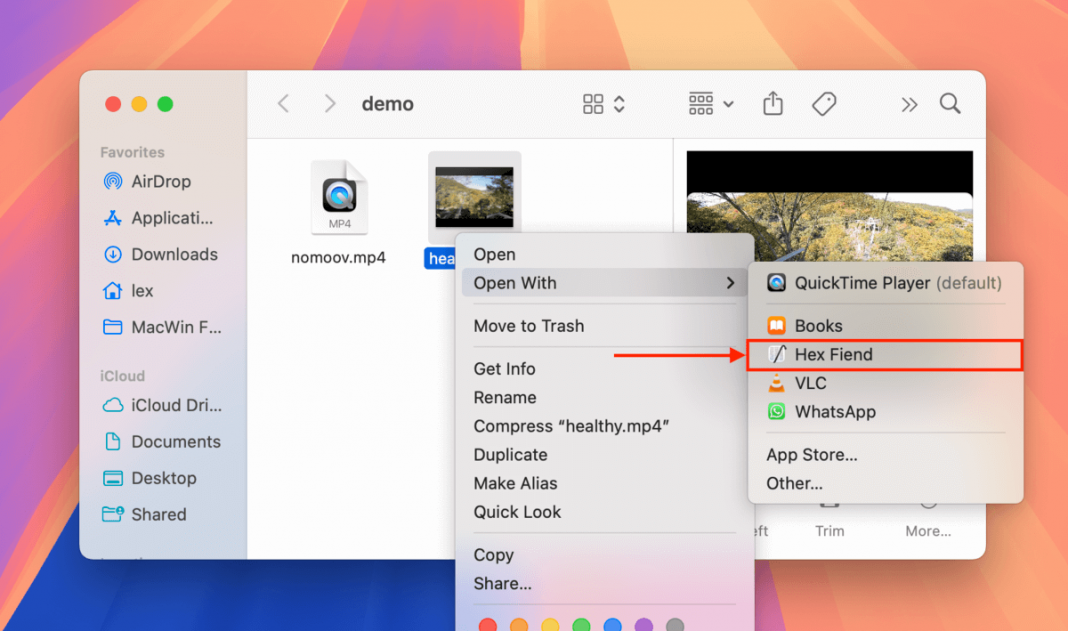Select Get Info from the context menu
1068x631 pixels.
coord(504,368)
